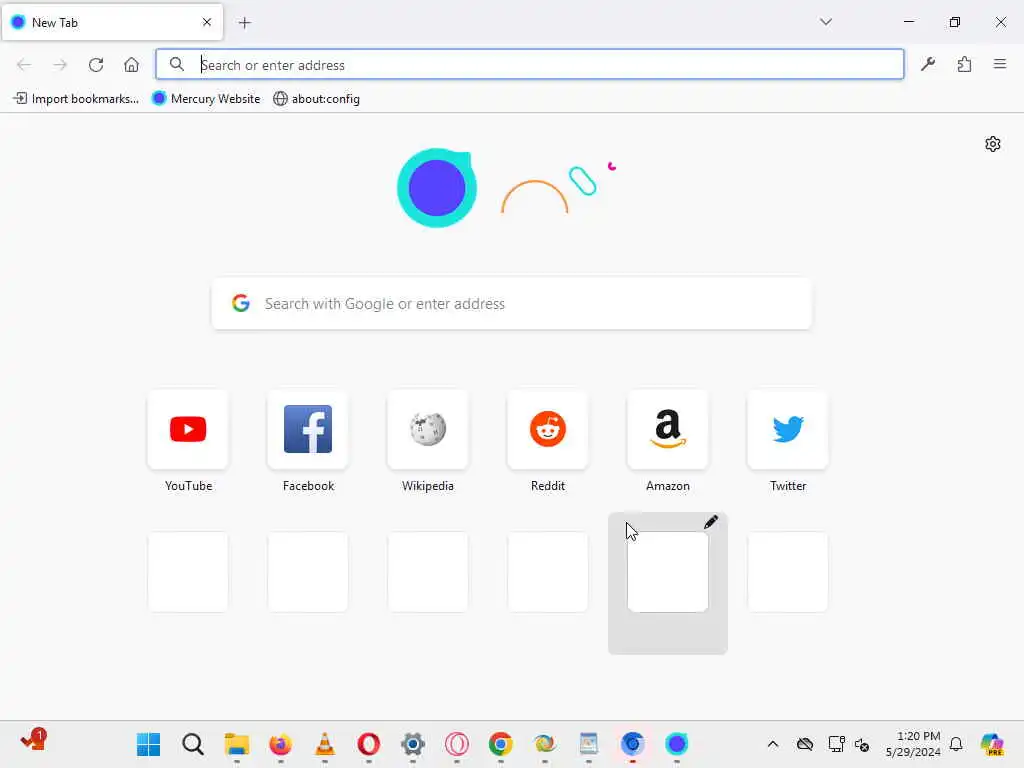The image size is (1024, 768).
Task: Click the Mercury logo on page
Action: tap(437, 187)
